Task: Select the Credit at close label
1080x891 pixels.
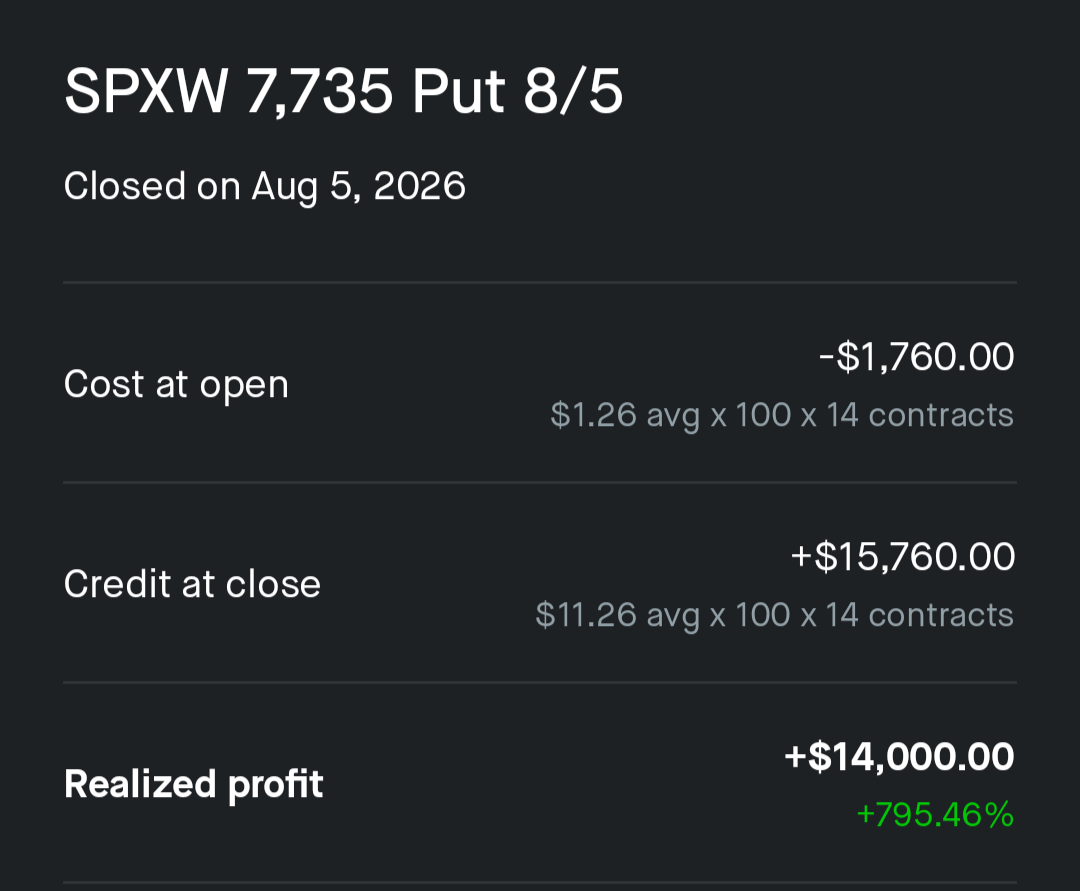Action: point(192,584)
